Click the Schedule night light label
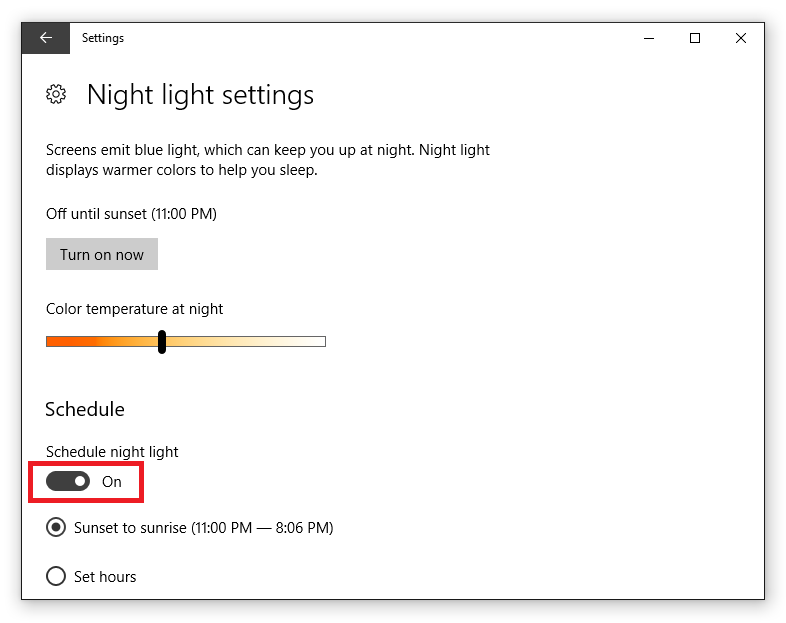The width and height of the screenshot is (786, 623). [112, 452]
